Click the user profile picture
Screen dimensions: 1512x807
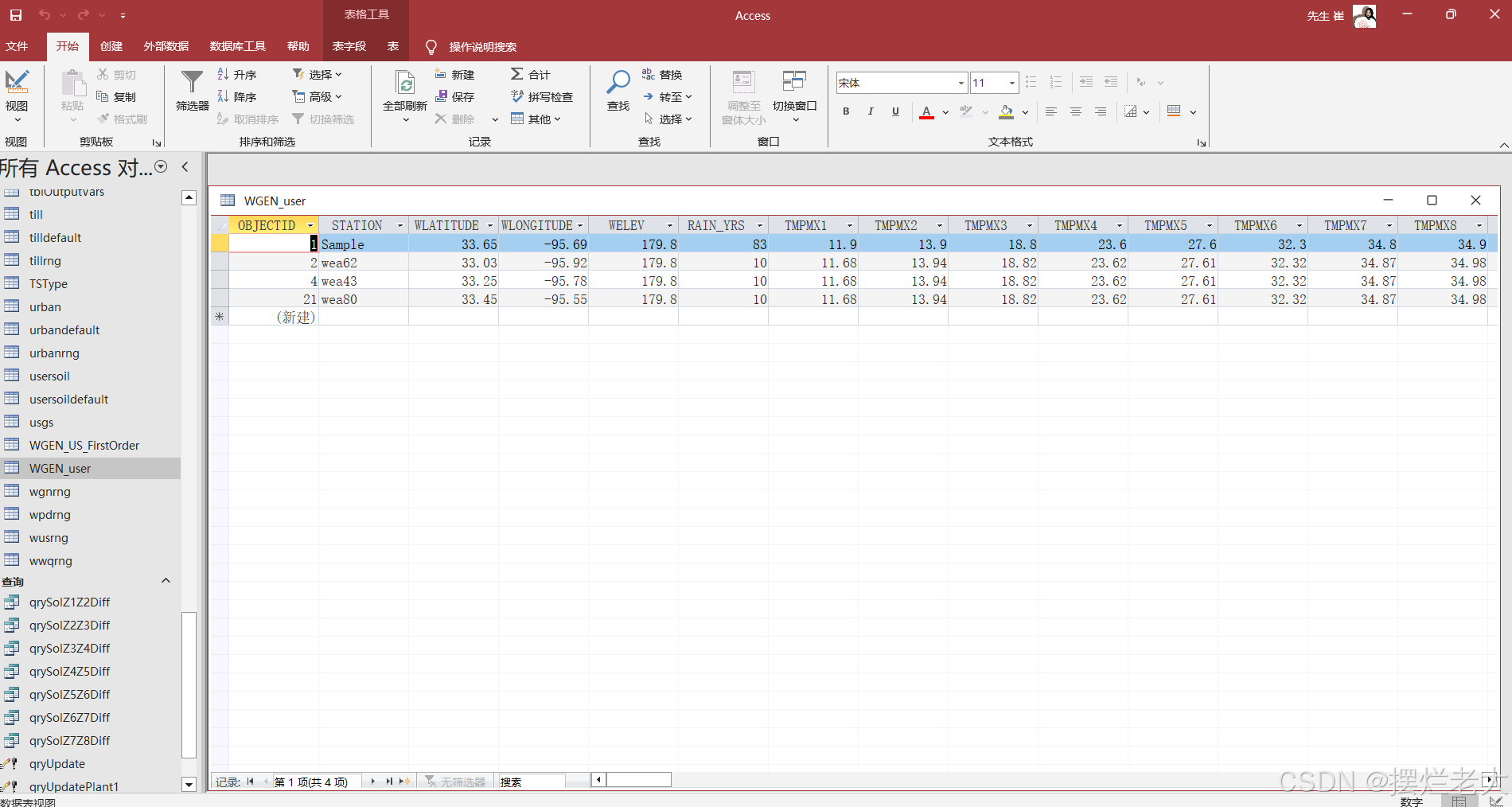(x=1365, y=15)
